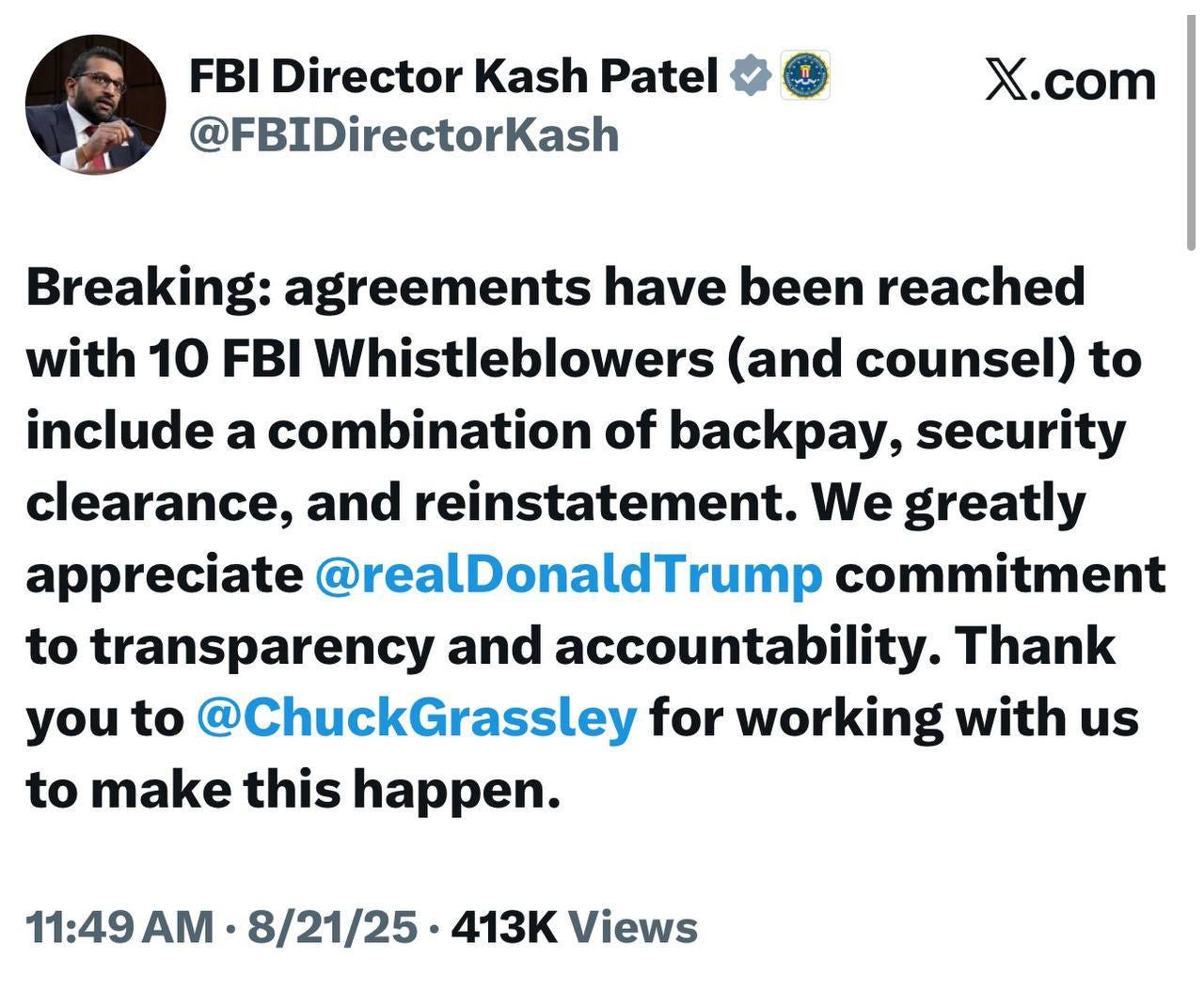Click the blue verified badge checkmark
The image size is (1204, 991).
[x=752, y=73]
